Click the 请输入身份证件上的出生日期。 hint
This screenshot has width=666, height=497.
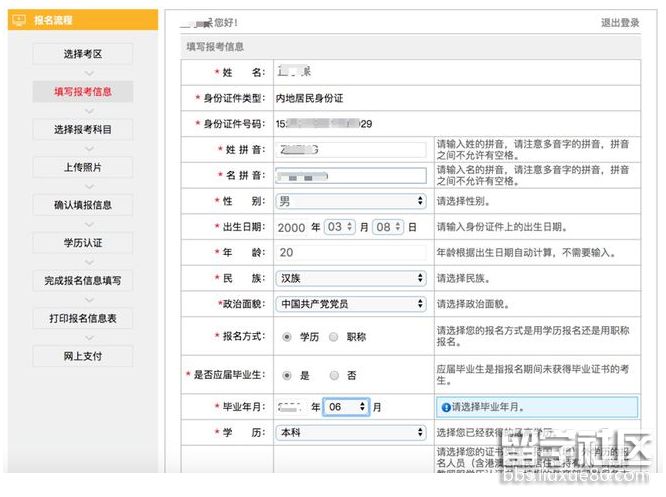[x=503, y=227]
